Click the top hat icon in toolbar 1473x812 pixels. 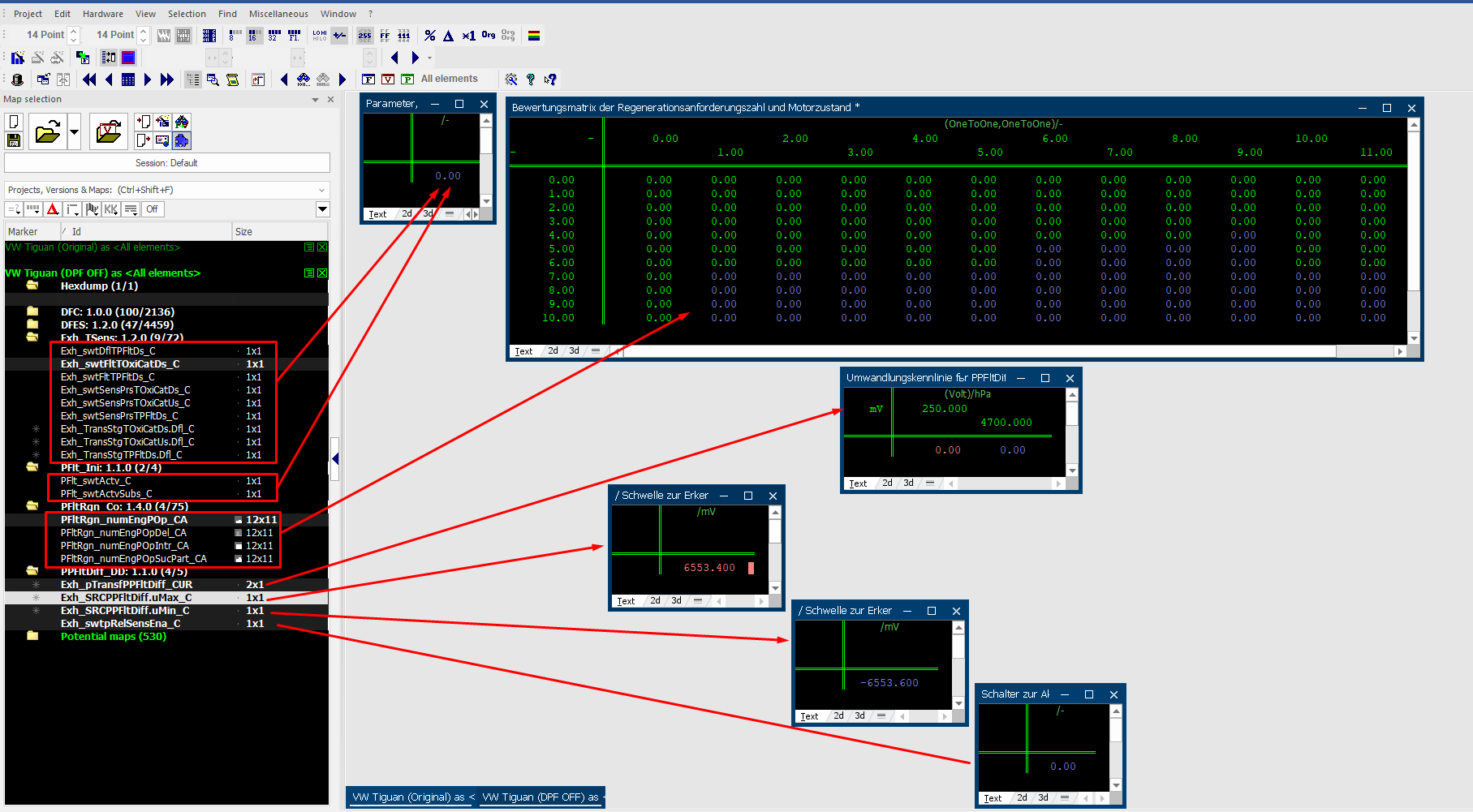tap(17, 79)
